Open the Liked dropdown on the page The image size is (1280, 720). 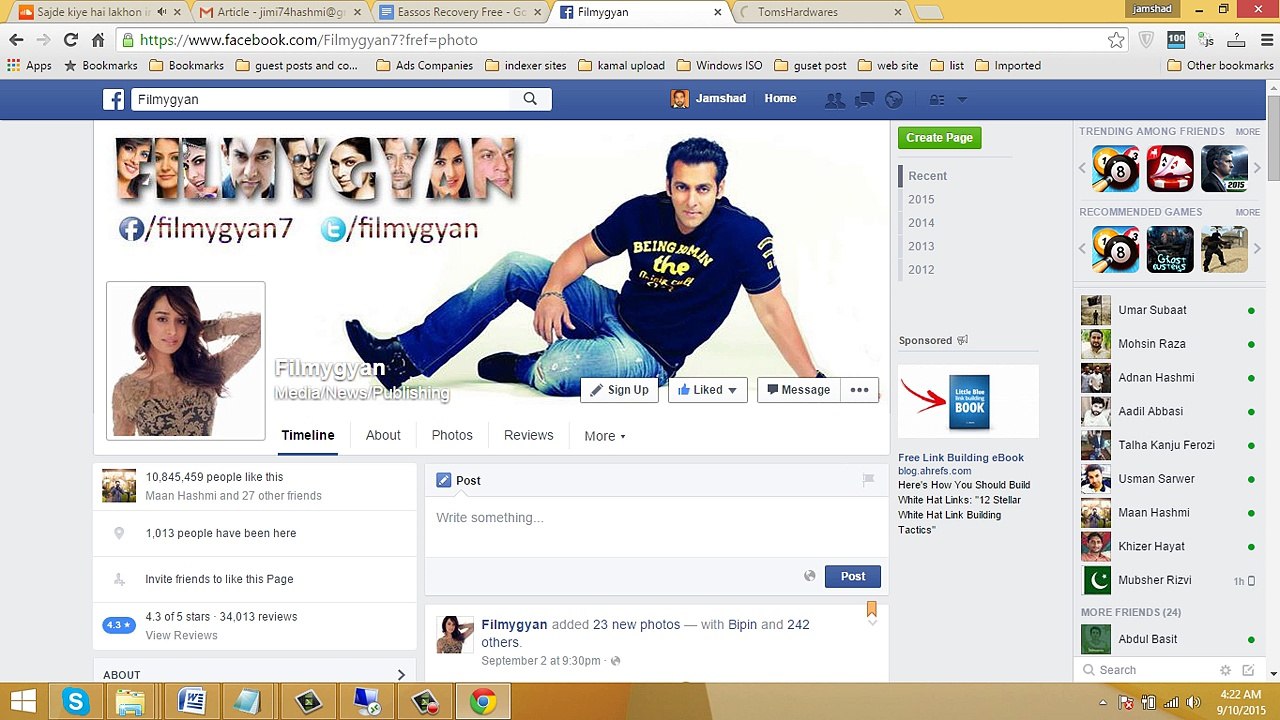coord(708,390)
